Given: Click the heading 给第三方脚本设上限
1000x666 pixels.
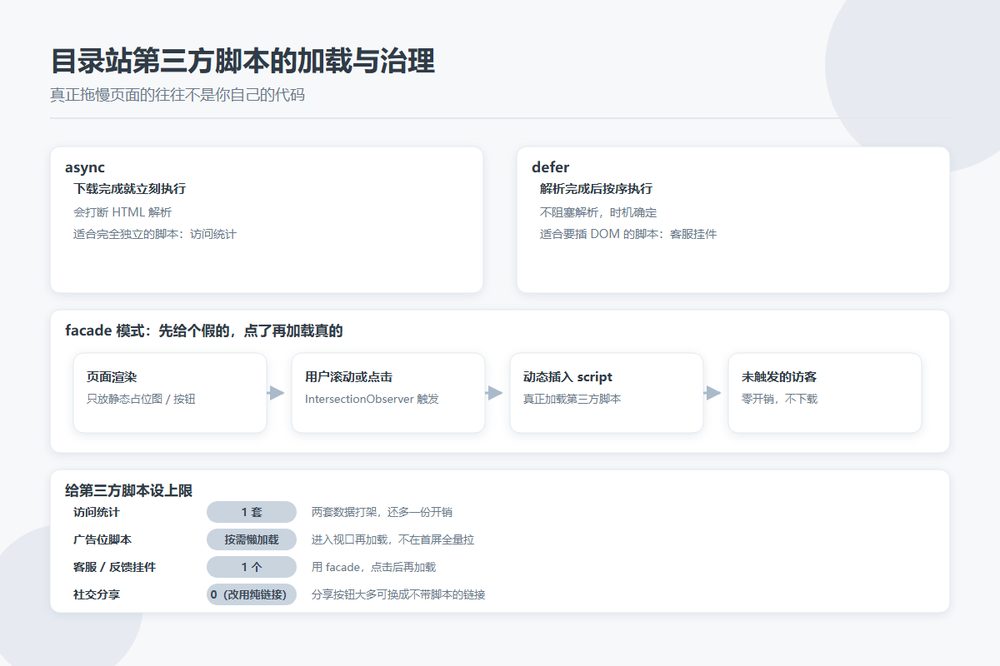Looking at the screenshot, I should click(128, 491).
